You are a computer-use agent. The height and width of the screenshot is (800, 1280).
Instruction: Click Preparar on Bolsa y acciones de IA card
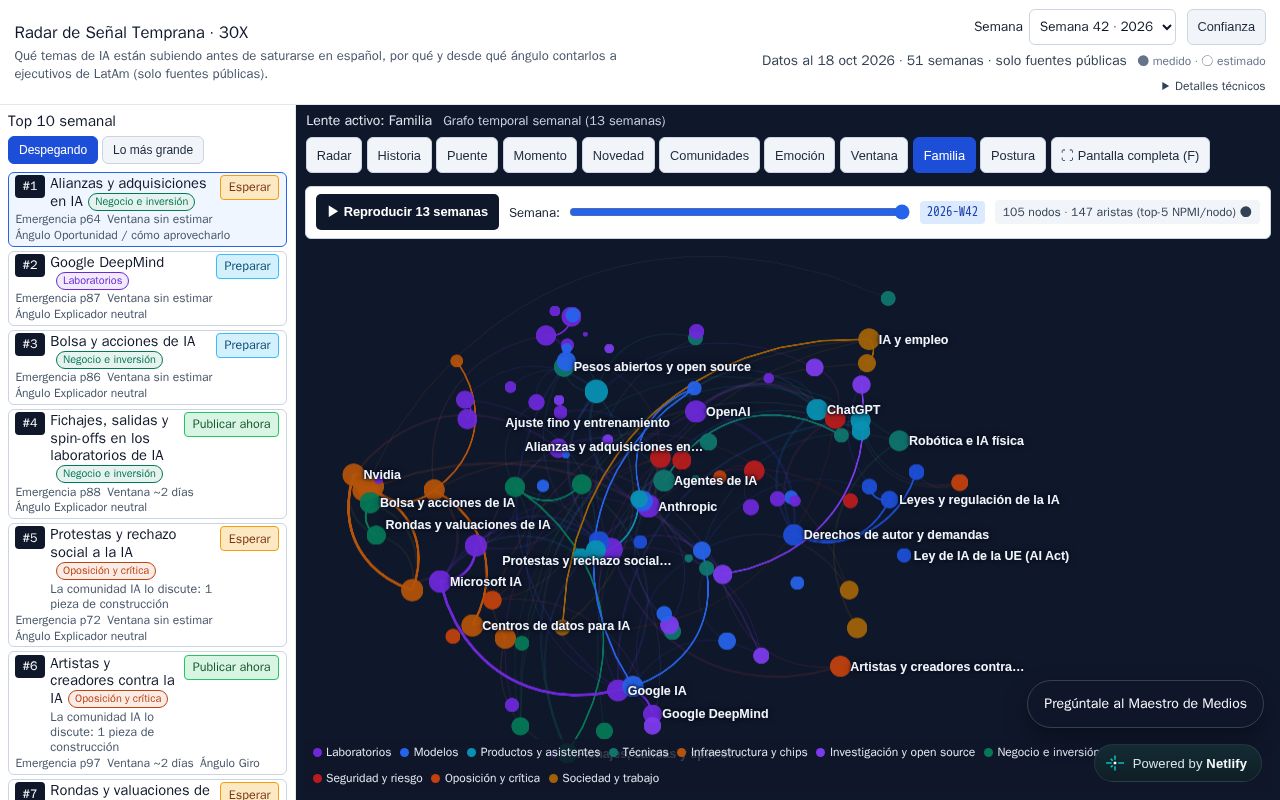pos(247,345)
